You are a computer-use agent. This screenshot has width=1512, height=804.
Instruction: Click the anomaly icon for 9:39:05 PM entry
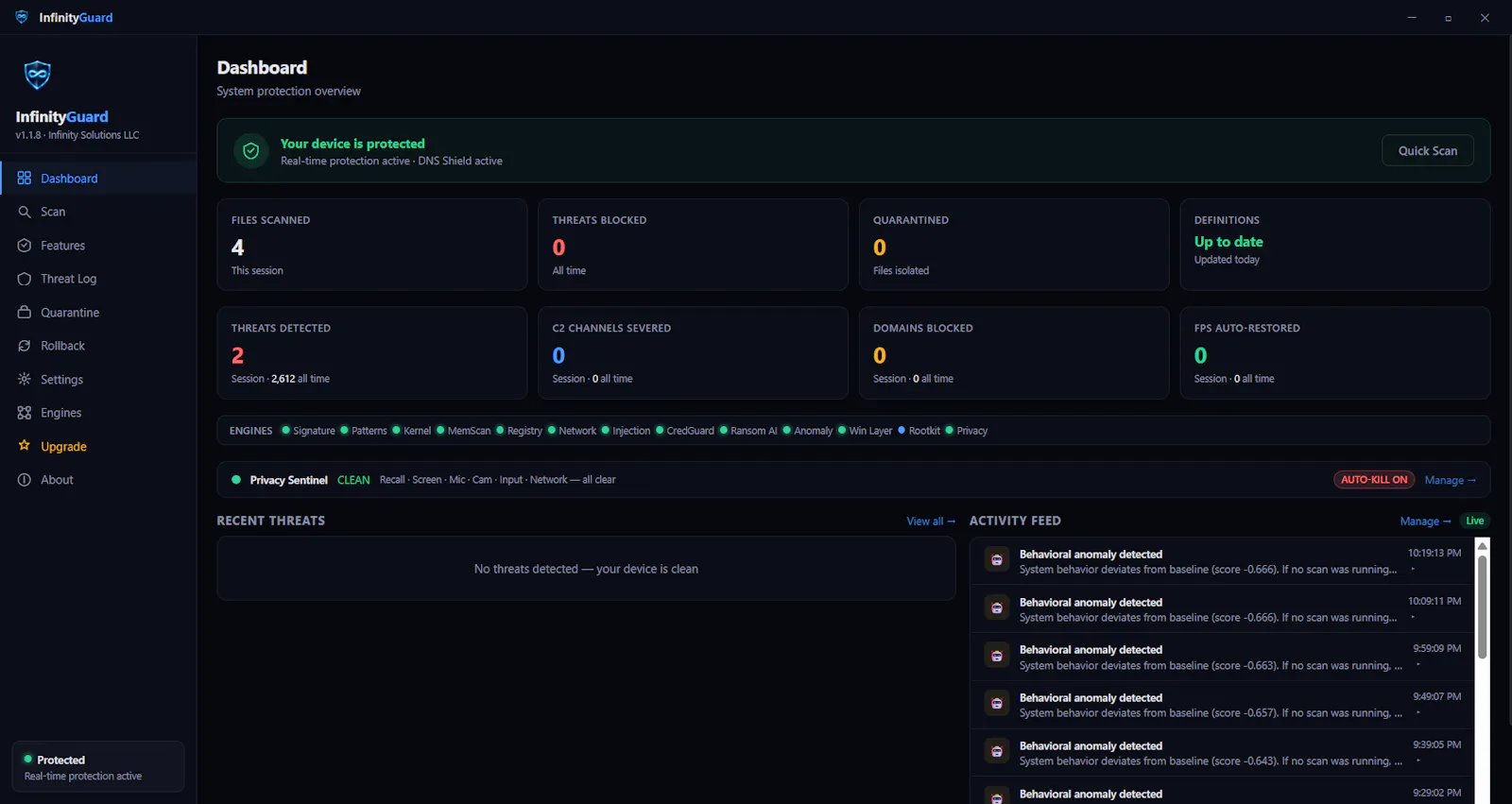click(997, 751)
